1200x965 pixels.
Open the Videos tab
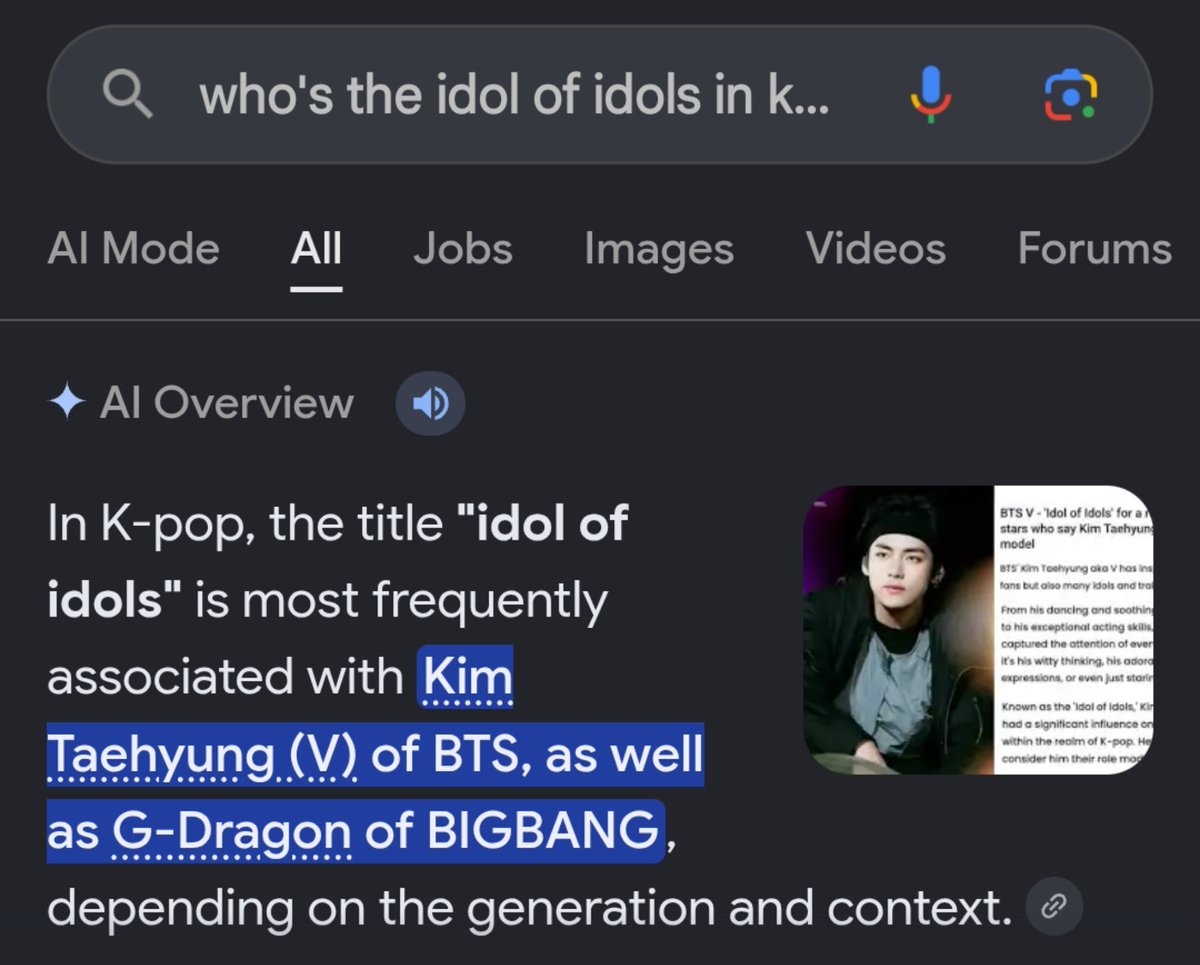point(876,249)
